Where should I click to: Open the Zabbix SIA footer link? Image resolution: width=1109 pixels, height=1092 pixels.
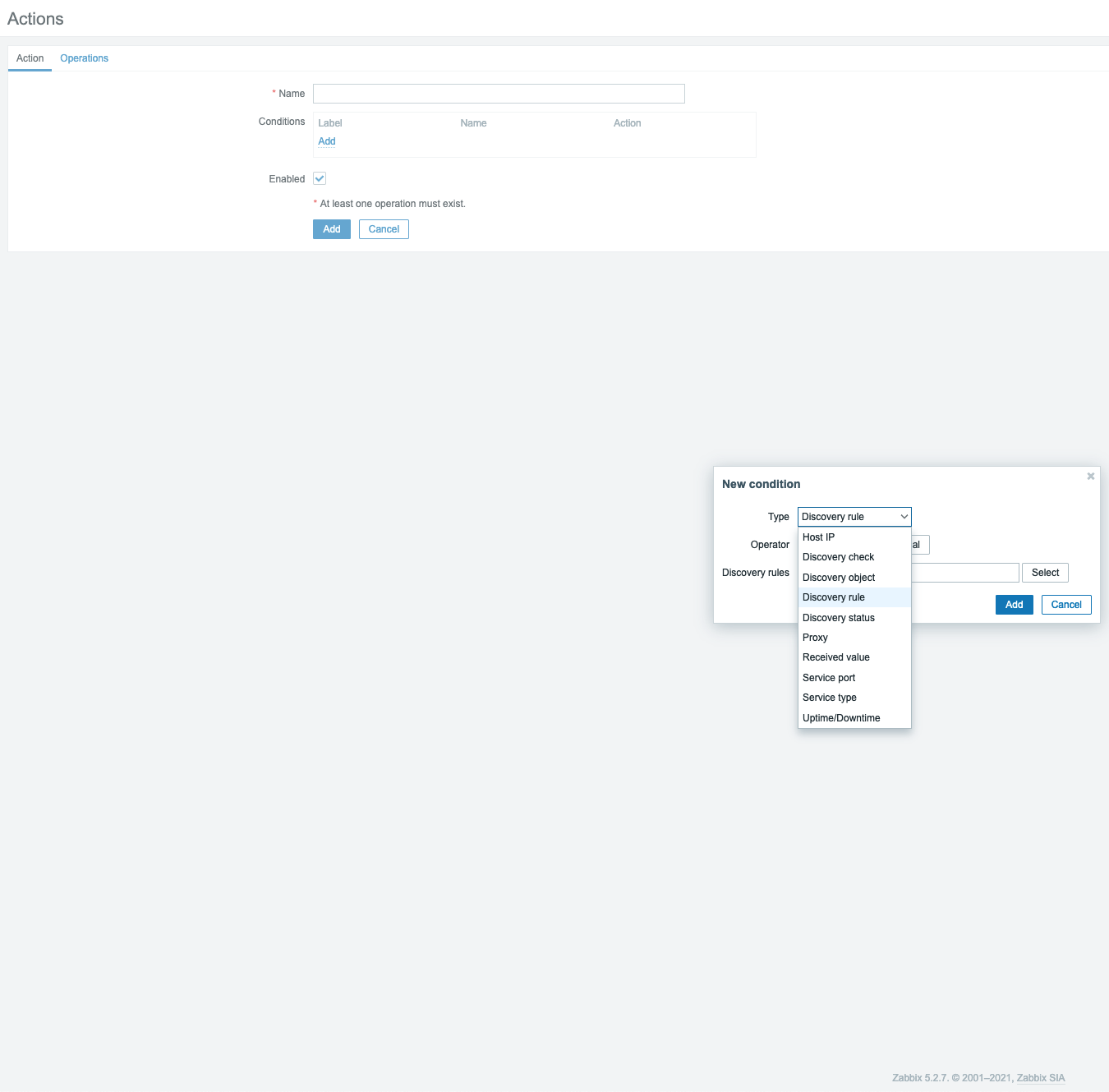pyautogui.click(x=1041, y=1078)
